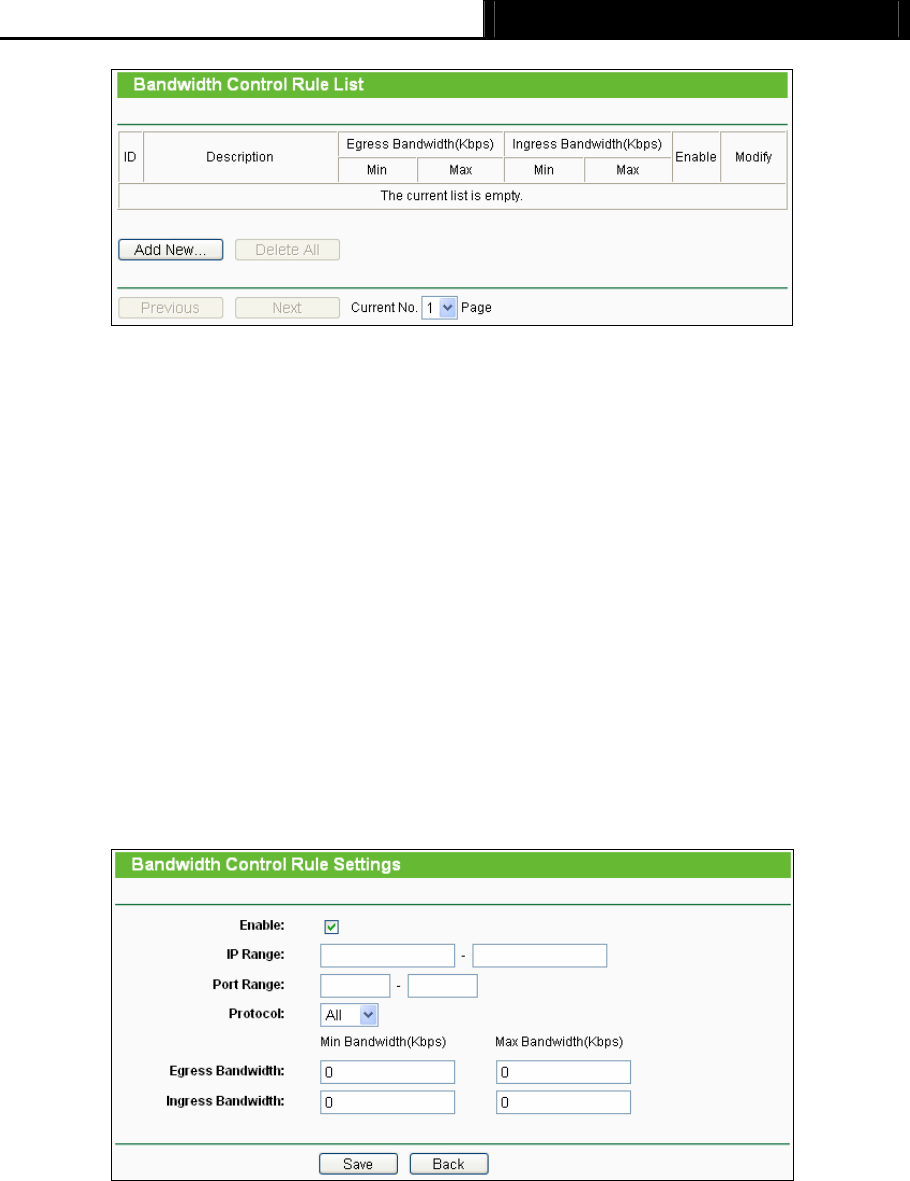Click 'The current list is empty.' text

[451, 196]
